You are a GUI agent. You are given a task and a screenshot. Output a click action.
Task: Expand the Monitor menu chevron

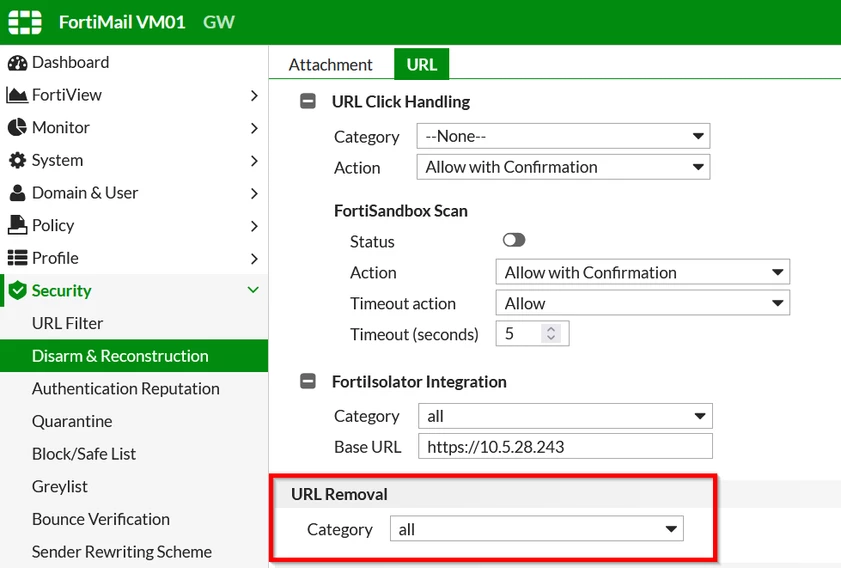coord(254,128)
